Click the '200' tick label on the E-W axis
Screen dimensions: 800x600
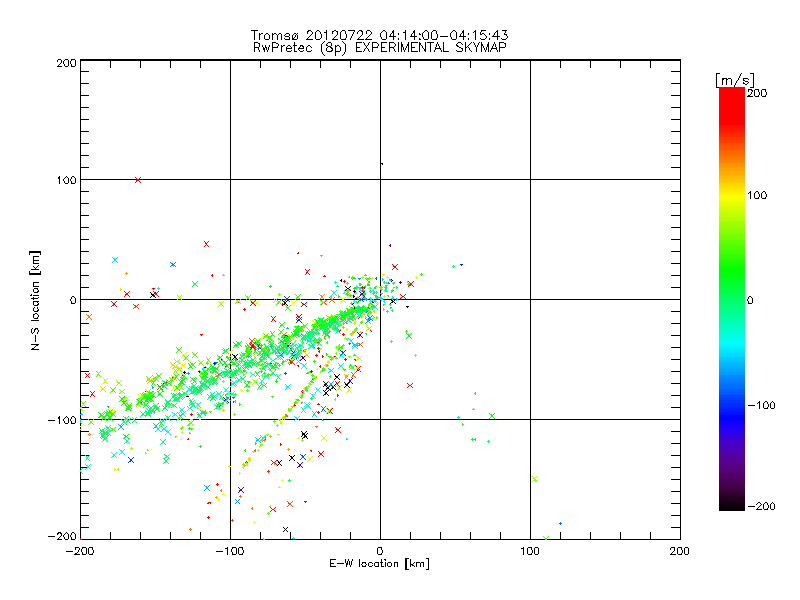680,551
